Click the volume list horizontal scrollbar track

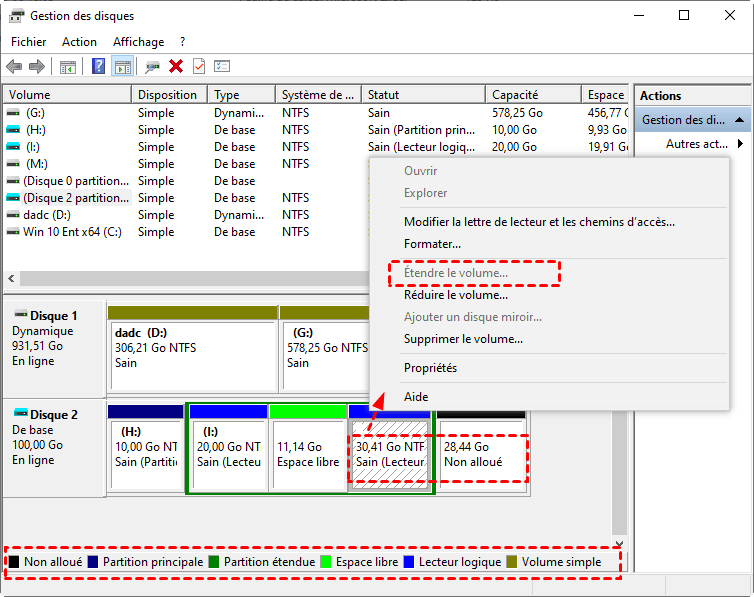click(x=194, y=278)
